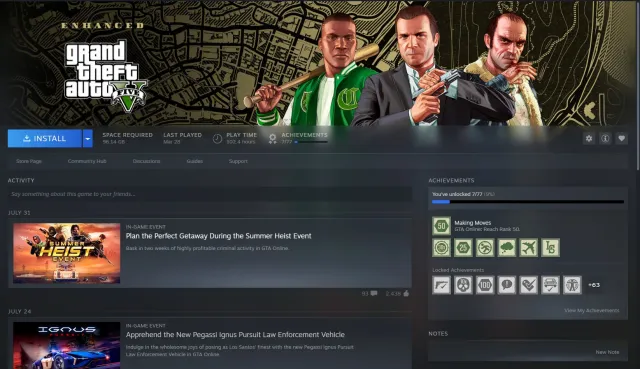Click the airplane achievement icon
This screenshot has height=369, width=640.
pyautogui.click(x=529, y=248)
